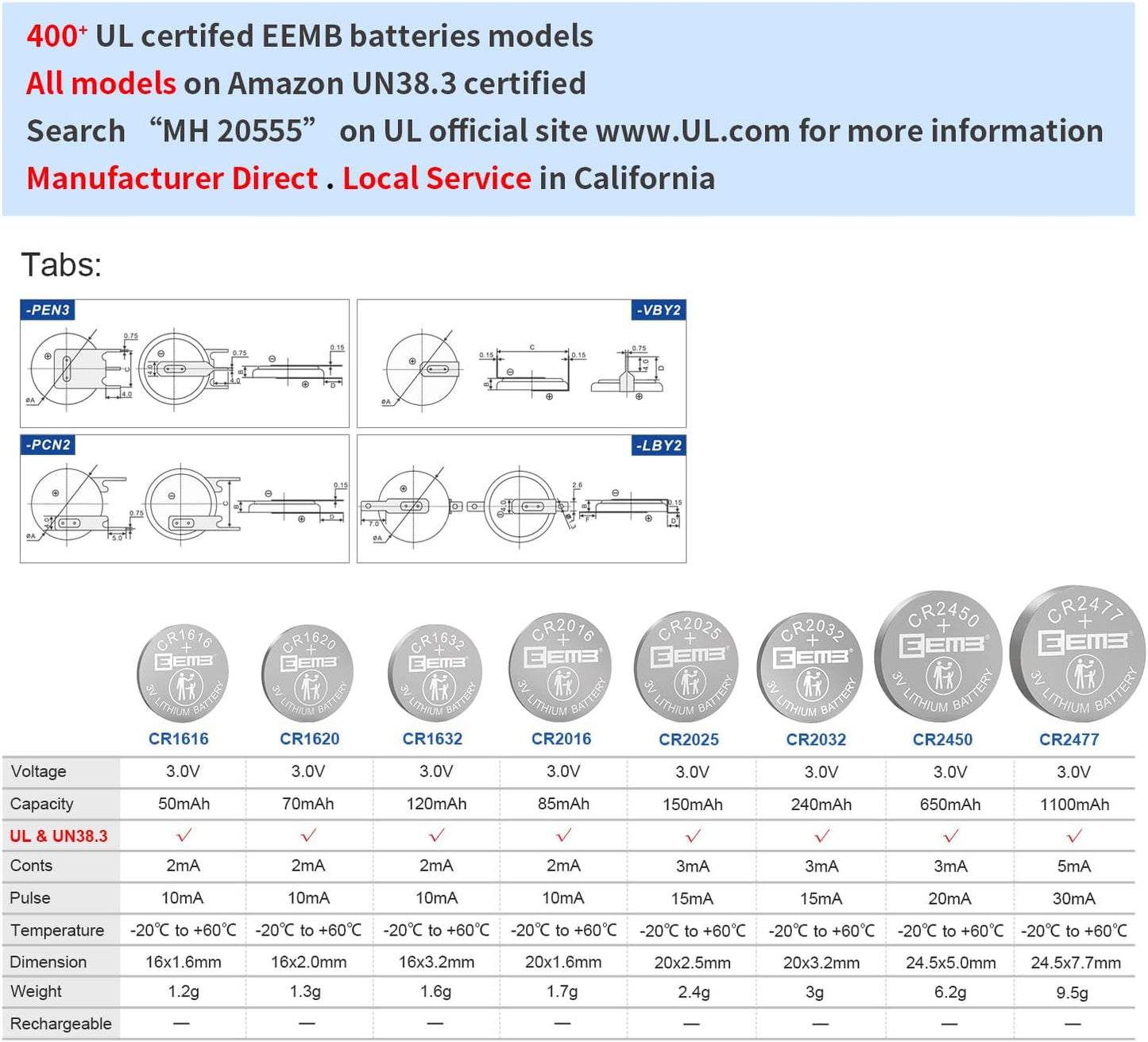Click the blue CR2025 model name

689,739
